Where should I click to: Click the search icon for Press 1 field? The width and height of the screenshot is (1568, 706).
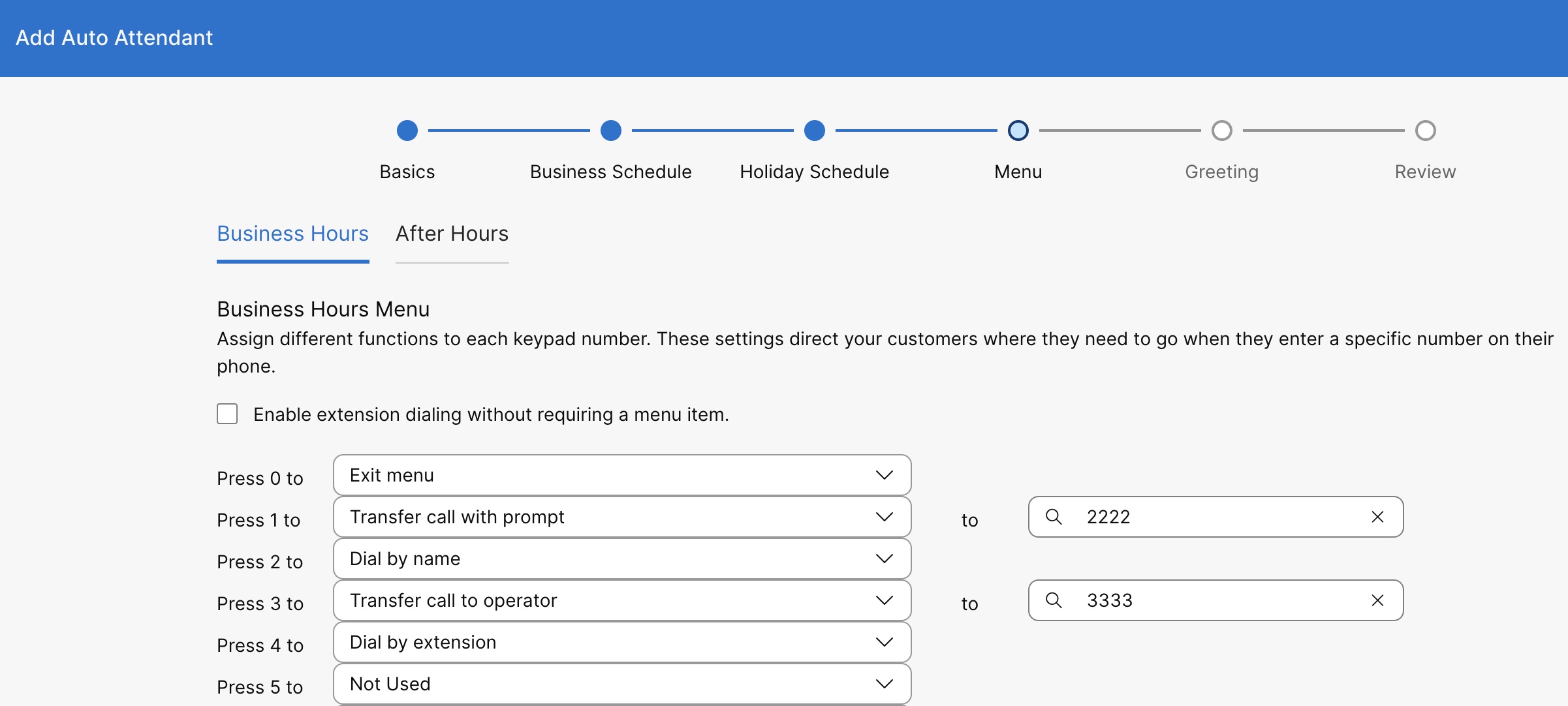pyautogui.click(x=1055, y=516)
